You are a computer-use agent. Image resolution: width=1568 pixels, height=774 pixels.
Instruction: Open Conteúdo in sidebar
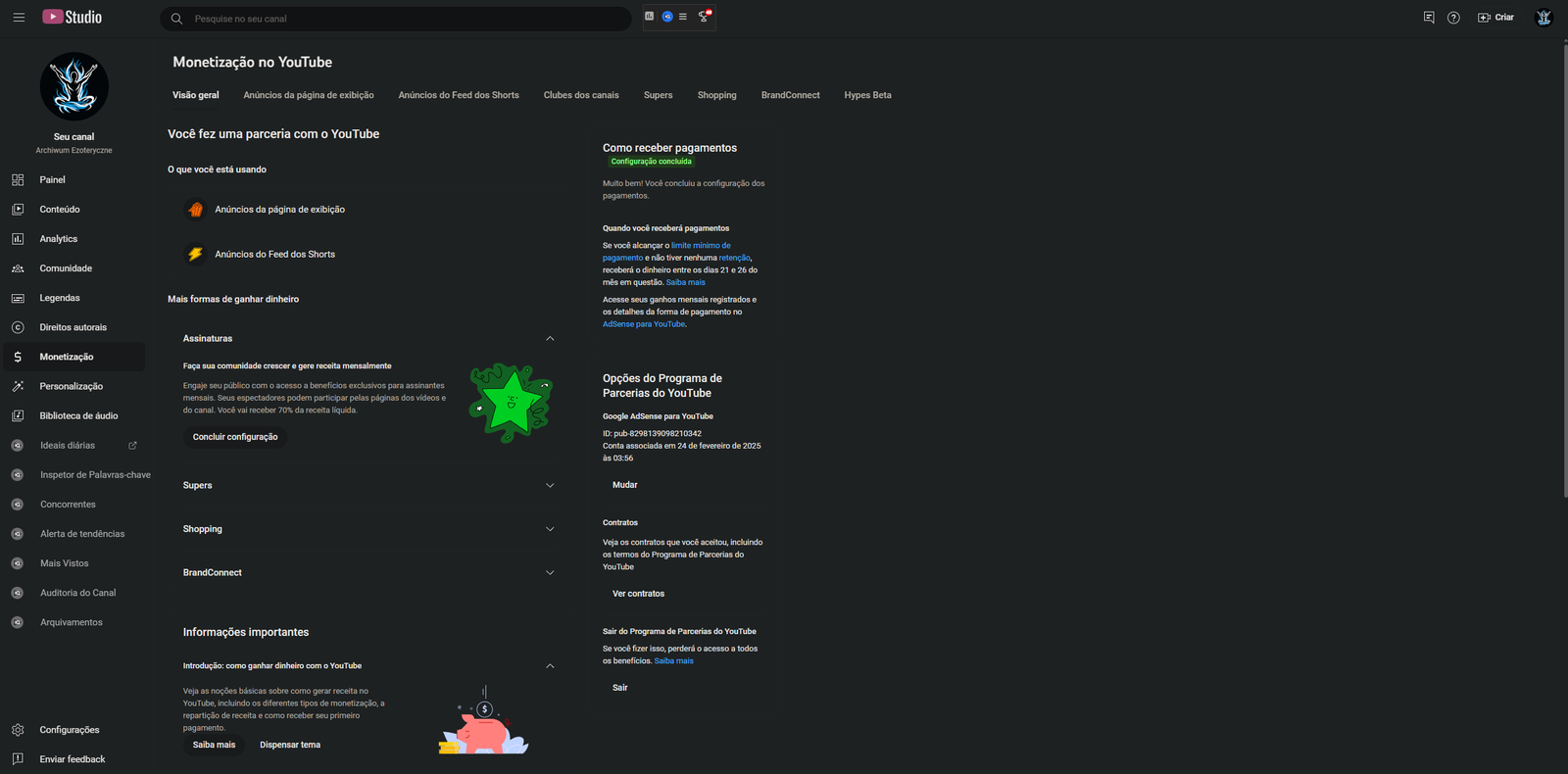pyautogui.click(x=74, y=210)
